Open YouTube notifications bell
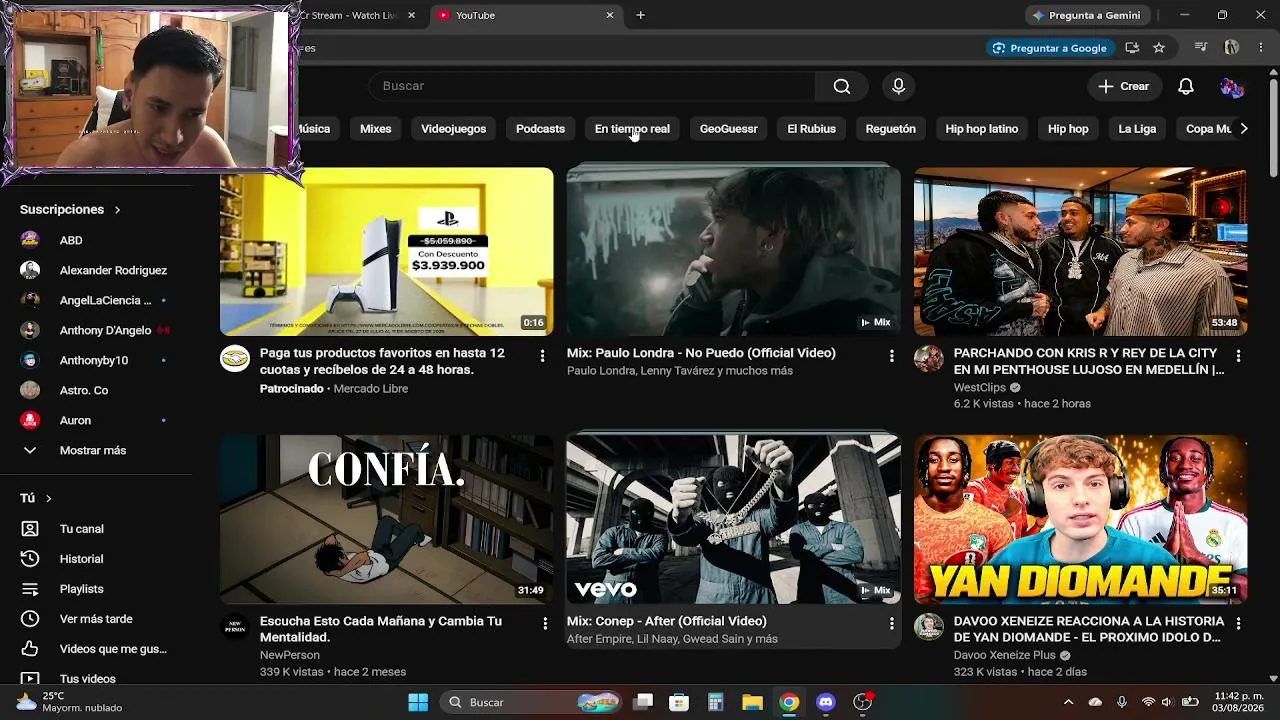Viewport: 1280px width, 720px height. (x=1185, y=86)
